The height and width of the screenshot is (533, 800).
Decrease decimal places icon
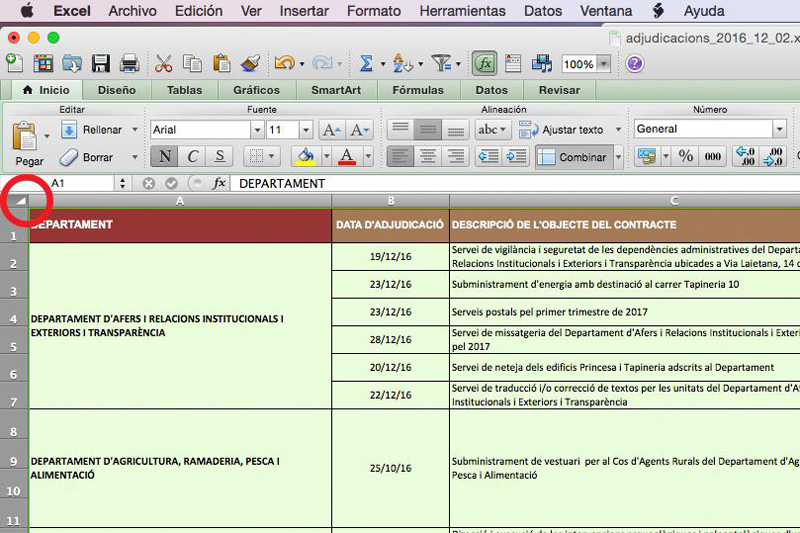[x=773, y=156]
